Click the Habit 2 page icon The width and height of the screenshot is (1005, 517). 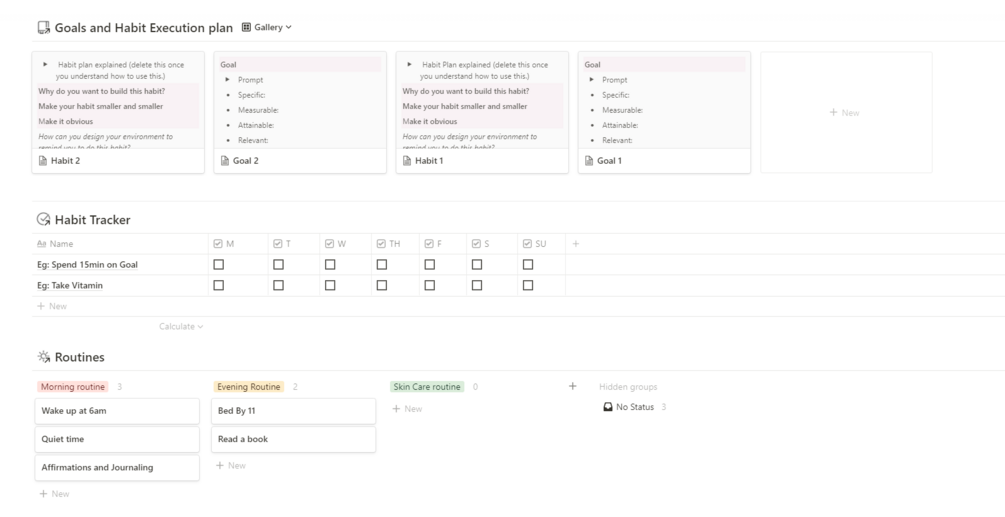point(42,161)
